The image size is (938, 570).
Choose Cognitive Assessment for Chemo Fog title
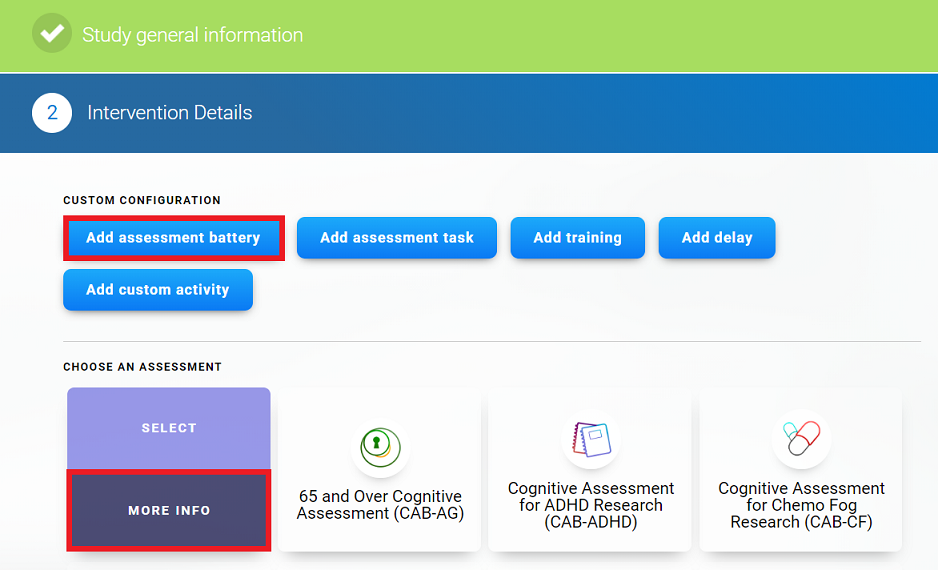click(801, 504)
